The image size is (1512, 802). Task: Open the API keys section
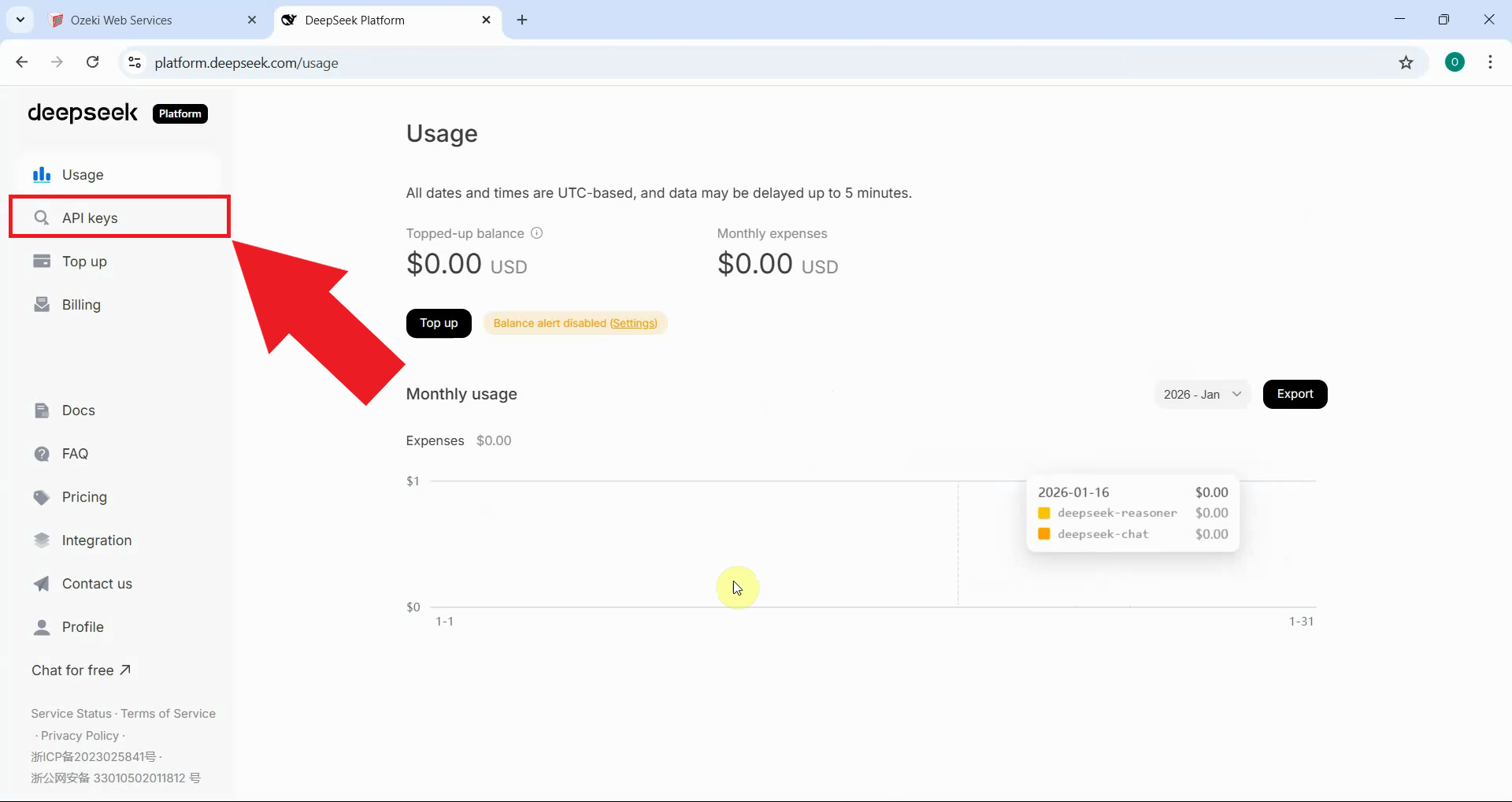click(90, 218)
